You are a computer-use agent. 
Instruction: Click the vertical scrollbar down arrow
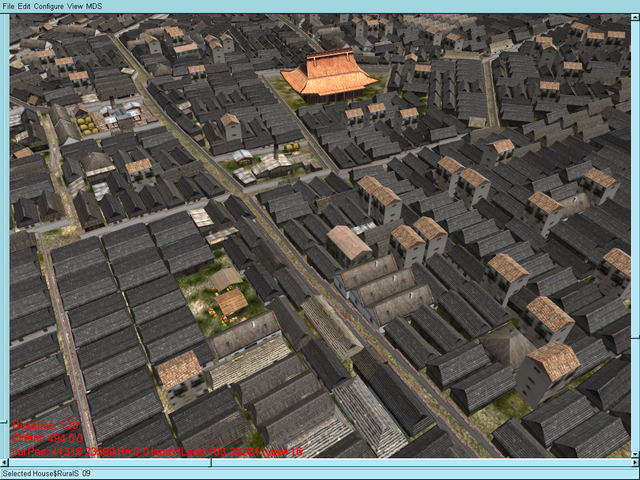(x=636, y=454)
